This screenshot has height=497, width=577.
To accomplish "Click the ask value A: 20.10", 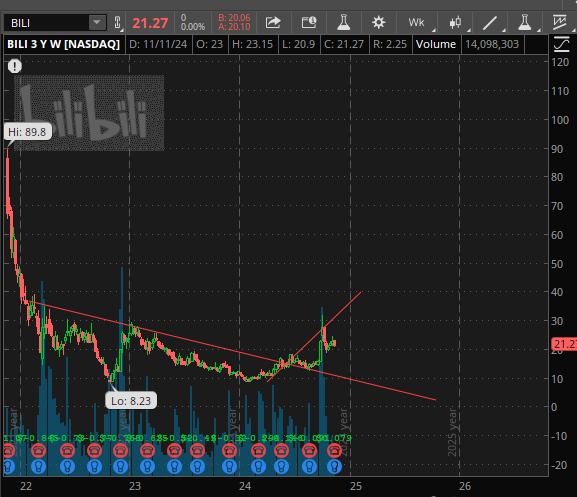I will tap(234, 27).
